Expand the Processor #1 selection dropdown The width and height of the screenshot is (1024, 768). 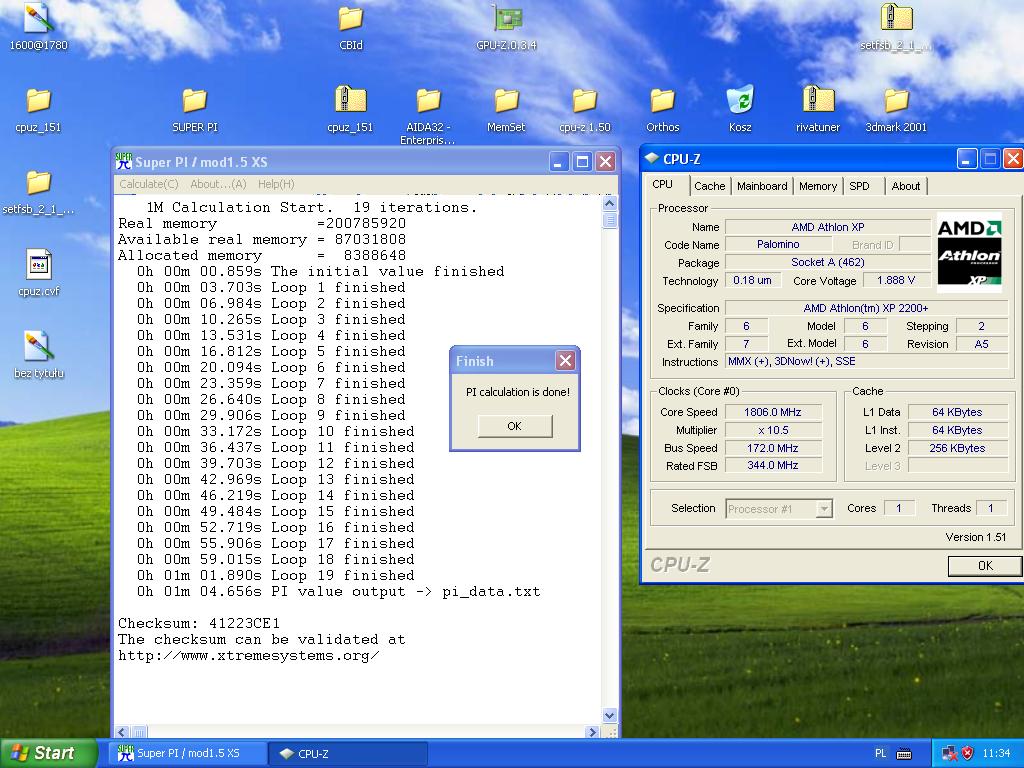(824, 509)
